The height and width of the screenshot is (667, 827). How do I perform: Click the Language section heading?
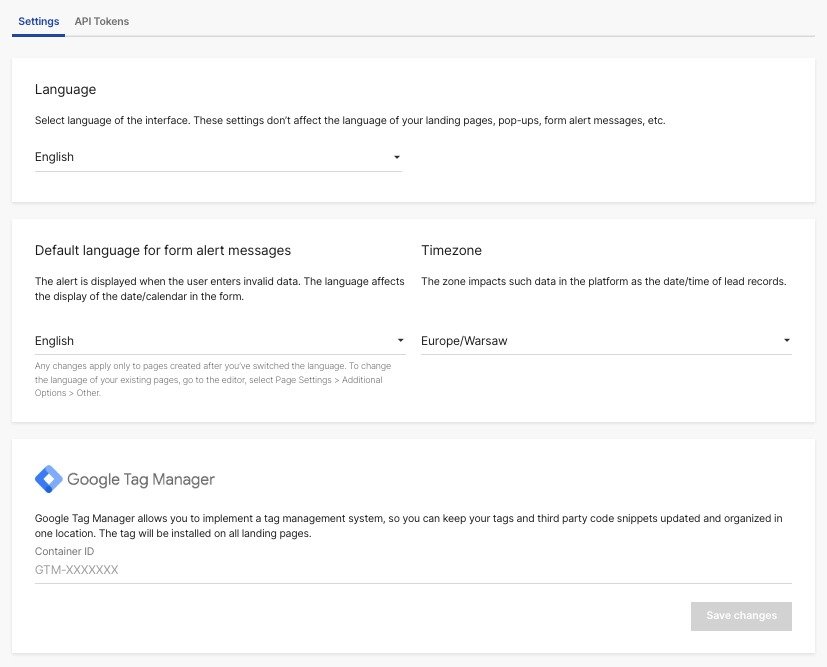pos(65,89)
